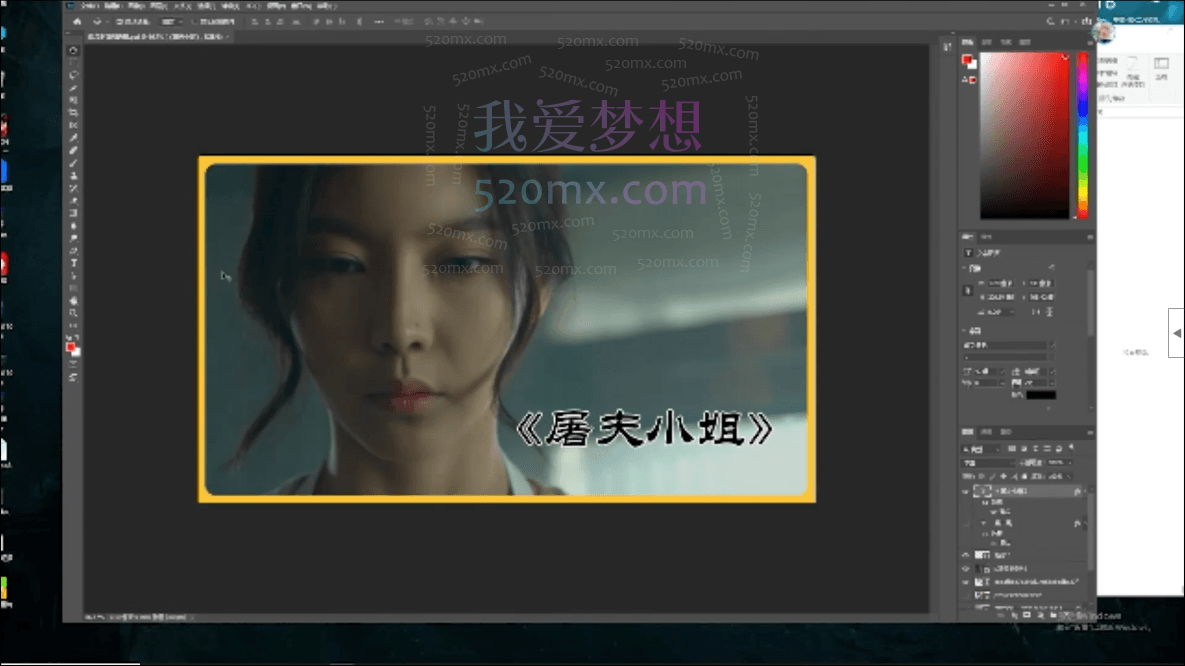Select the Zoom tool in the toolbox
The width and height of the screenshot is (1185, 666).
[73, 313]
